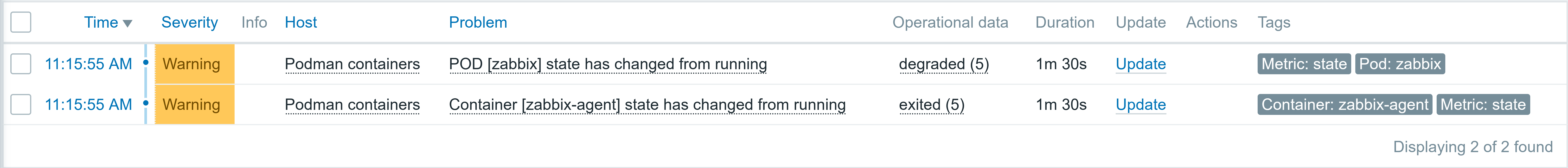This screenshot has width=1568, height=168.
Task: Open Container [zabbix-agent] state changed problem
Action: click(x=647, y=105)
